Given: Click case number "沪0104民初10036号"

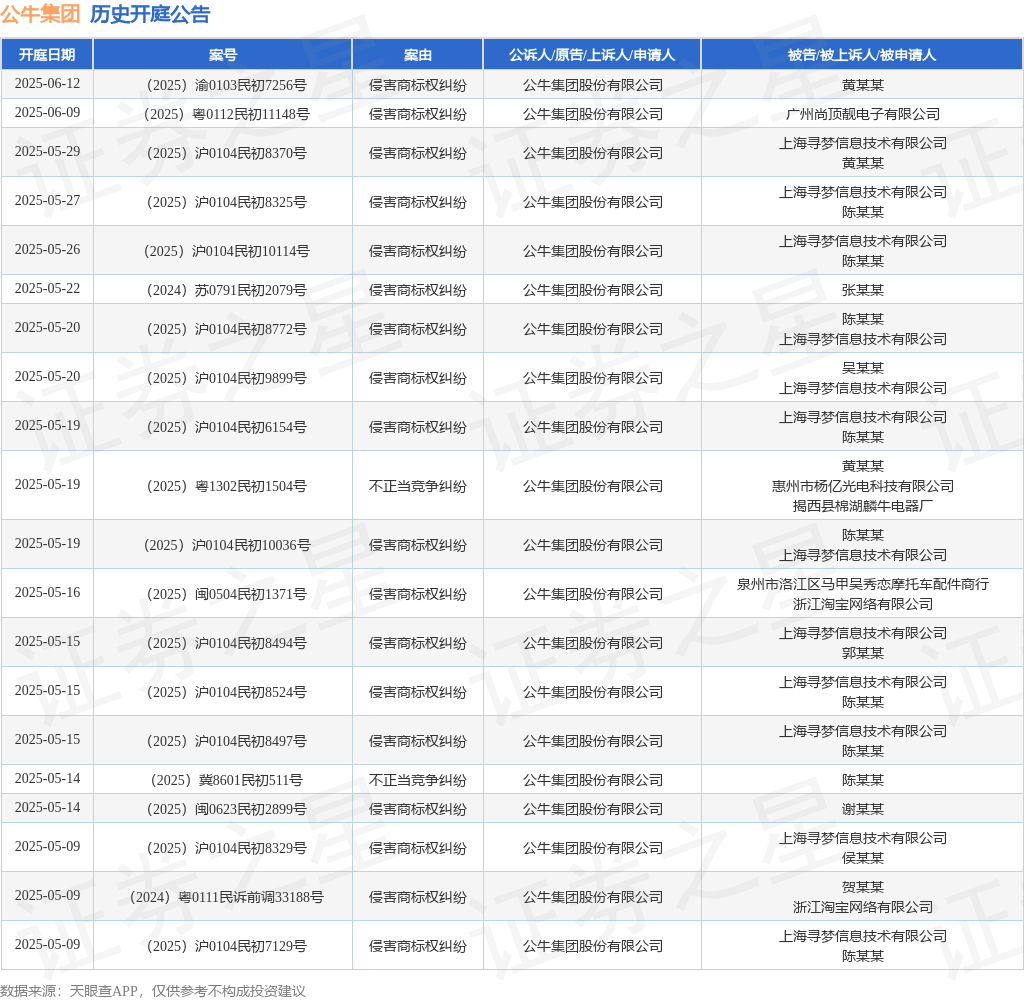Looking at the screenshot, I should pos(251,545).
